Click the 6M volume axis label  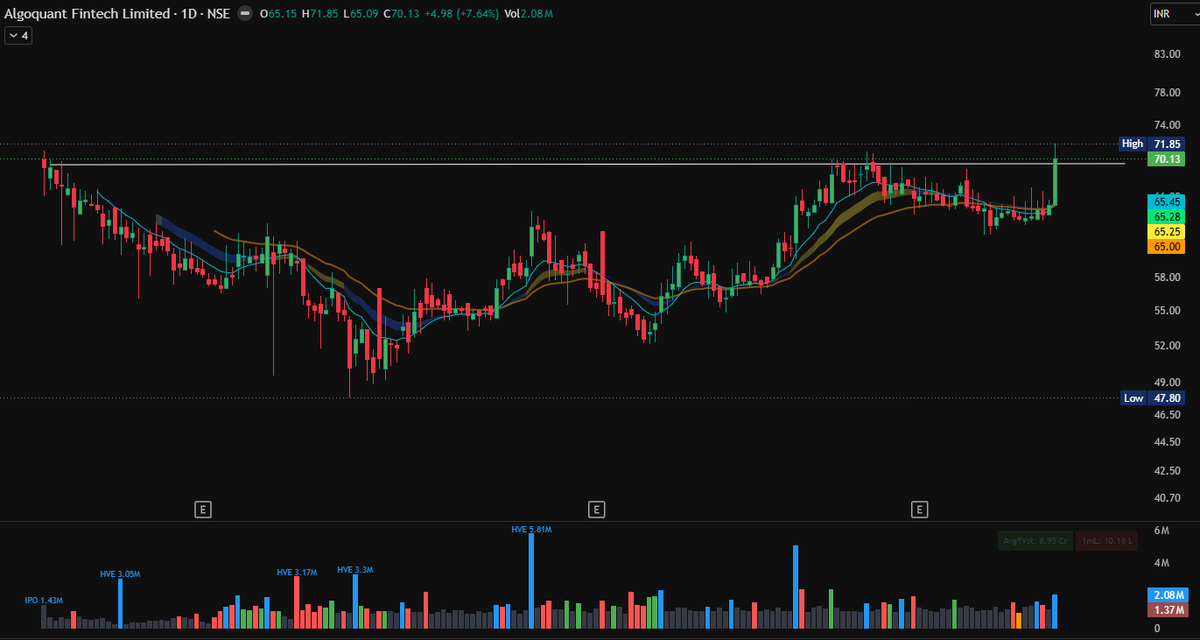point(1162,530)
